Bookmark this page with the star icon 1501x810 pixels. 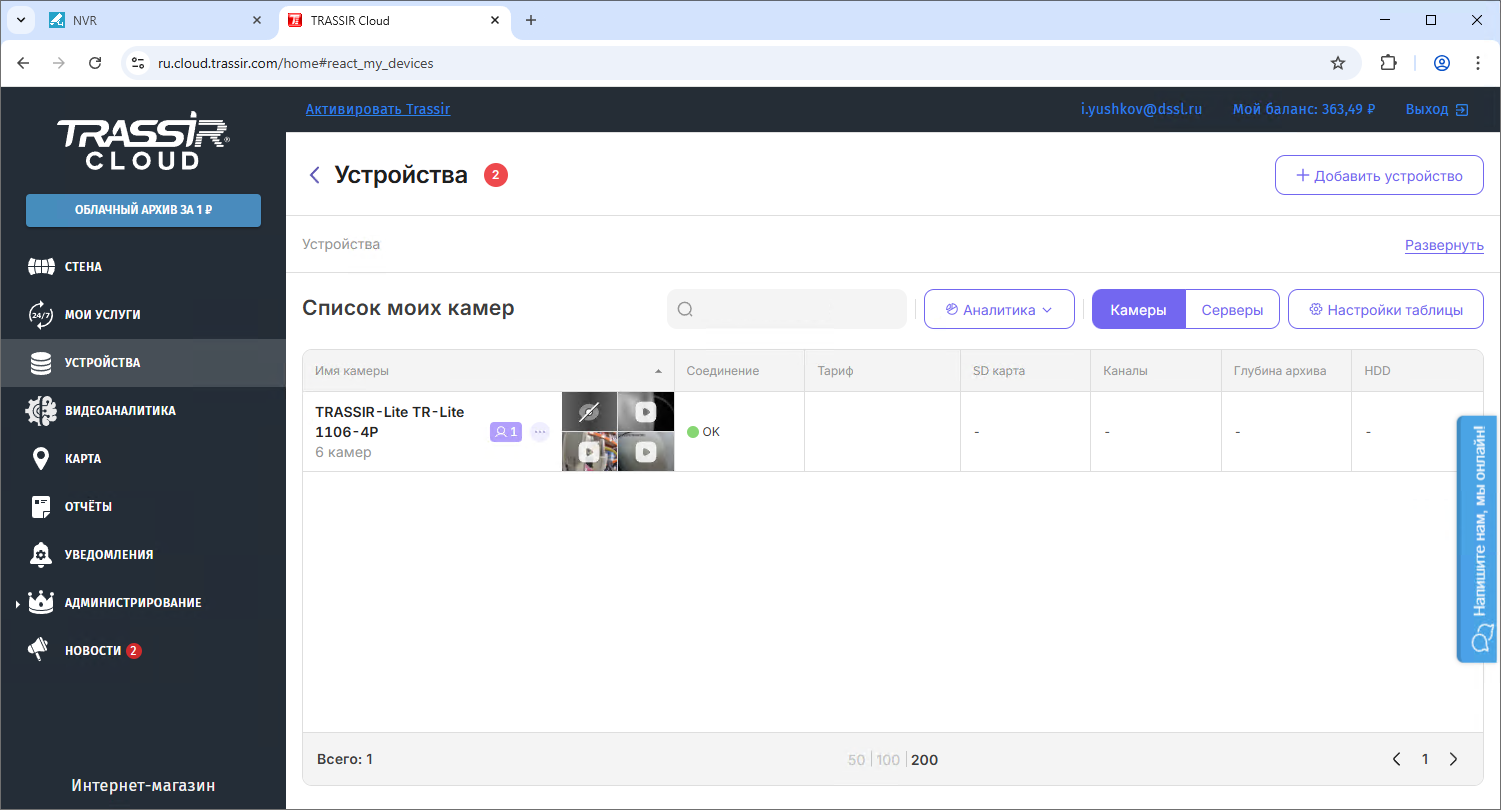(1338, 63)
